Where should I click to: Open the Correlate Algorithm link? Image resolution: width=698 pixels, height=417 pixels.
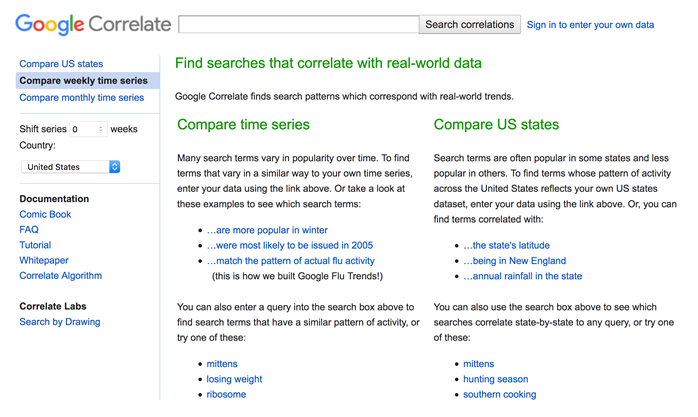click(61, 275)
